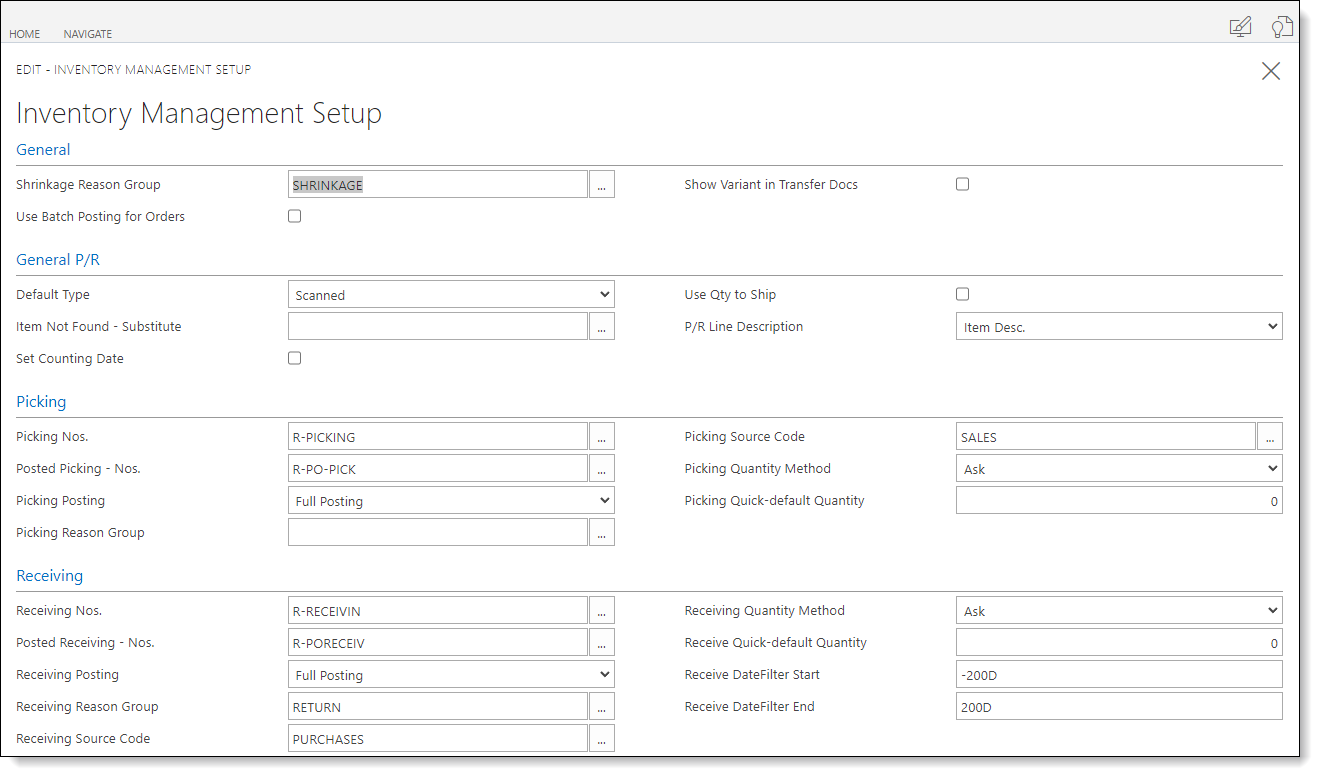
Task: Open lookup for Posted Receiving - Nos.
Action: tap(601, 643)
